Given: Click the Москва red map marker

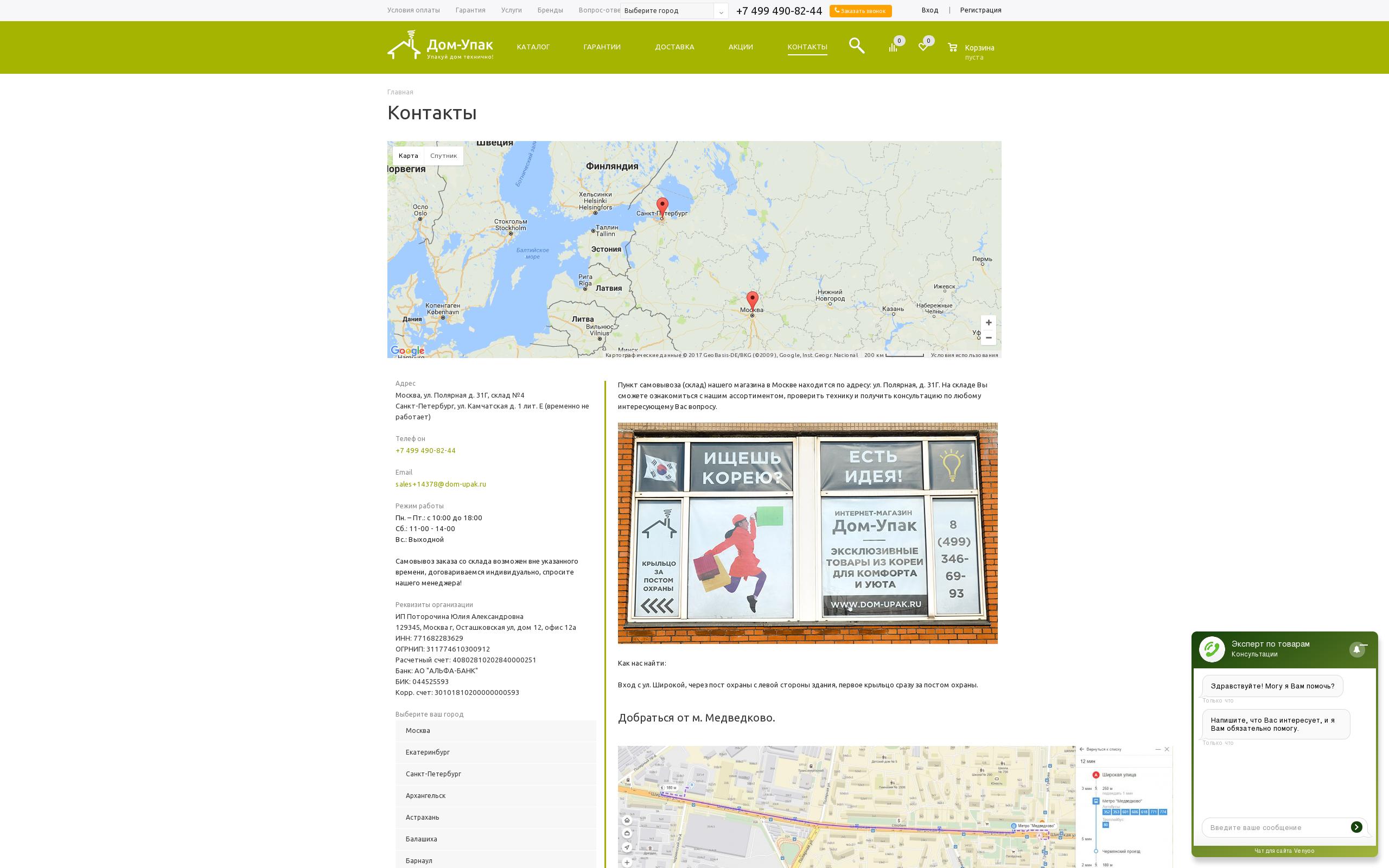Looking at the screenshot, I should pos(753,302).
